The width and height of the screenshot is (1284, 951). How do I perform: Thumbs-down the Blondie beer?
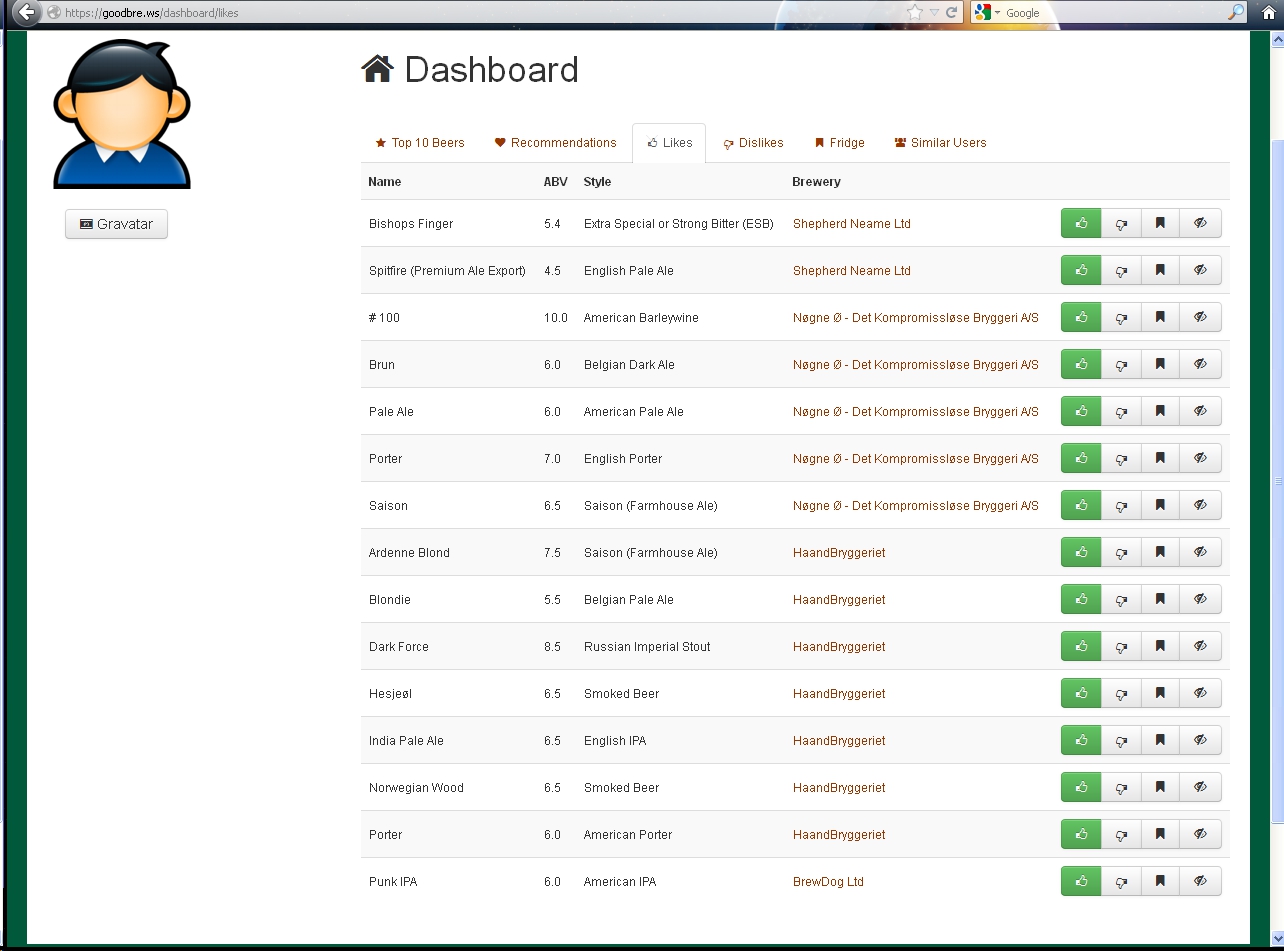coord(1121,600)
